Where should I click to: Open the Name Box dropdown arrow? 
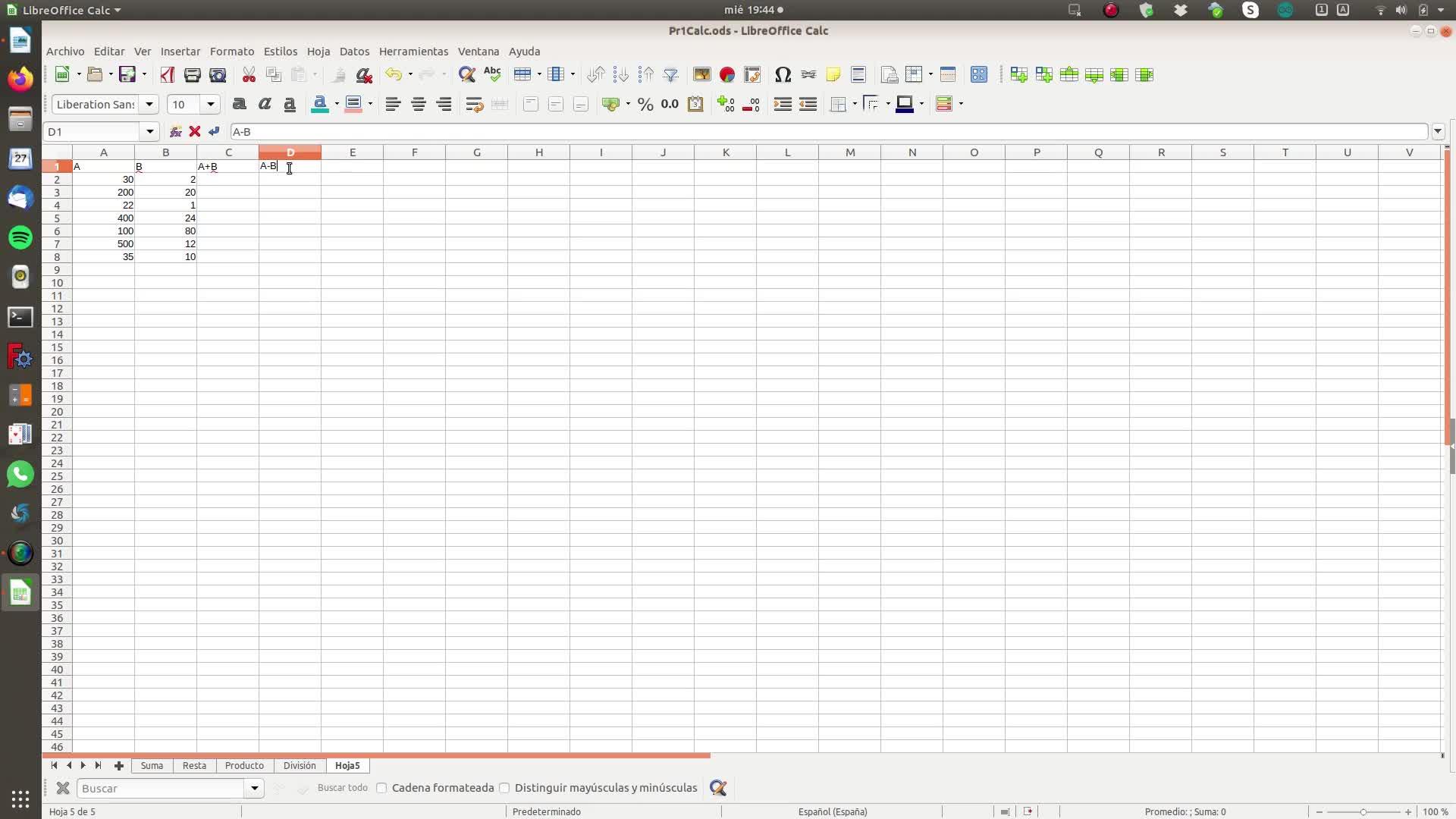pos(150,131)
